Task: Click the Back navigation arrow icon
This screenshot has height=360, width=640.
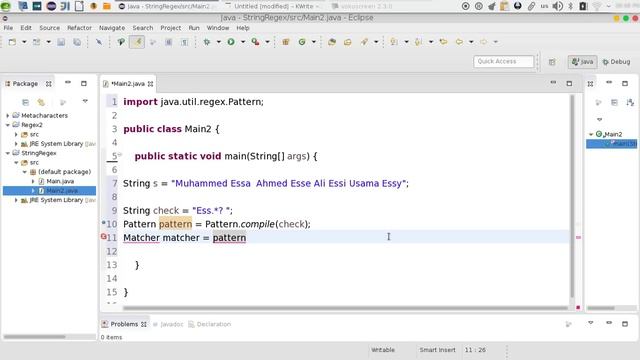Action: 460,42
